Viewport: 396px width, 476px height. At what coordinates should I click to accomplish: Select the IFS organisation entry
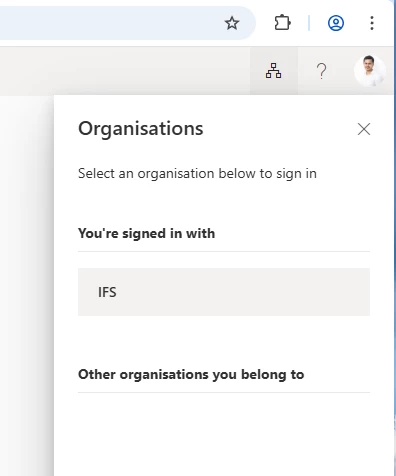click(224, 292)
